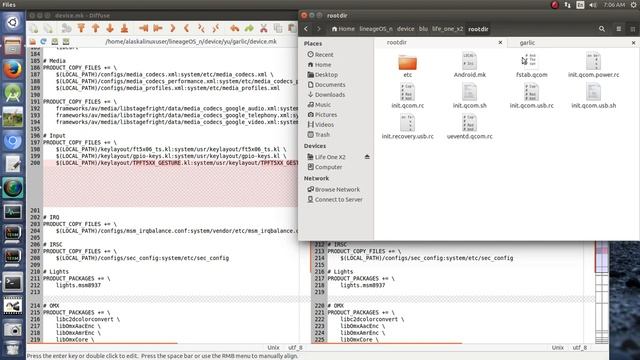Switch Files window to grid view
The image size is (640, 360).
pos(633,29)
